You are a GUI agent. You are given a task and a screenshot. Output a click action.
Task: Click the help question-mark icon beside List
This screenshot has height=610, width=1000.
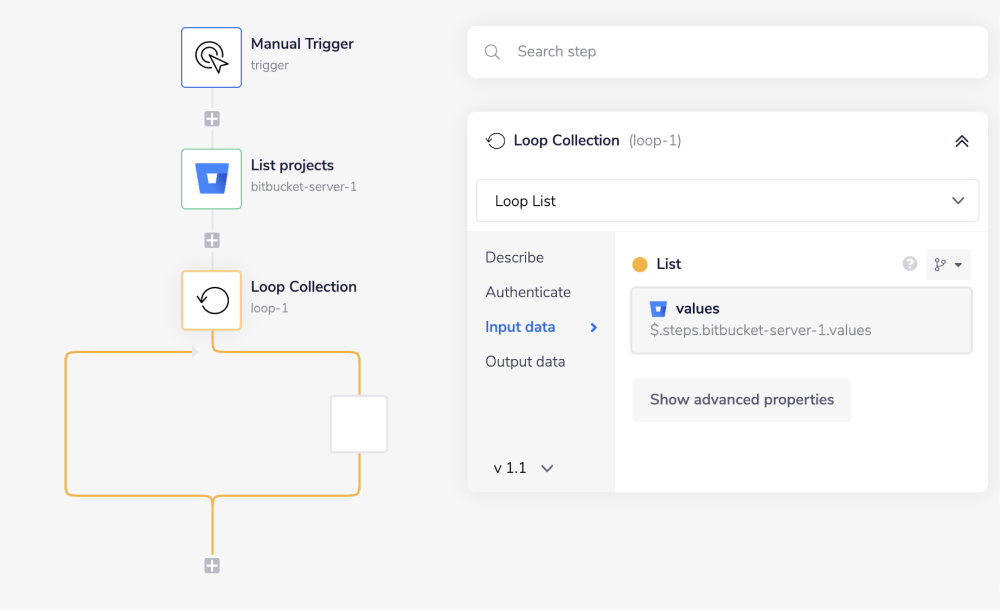click(x=909, y=264)
